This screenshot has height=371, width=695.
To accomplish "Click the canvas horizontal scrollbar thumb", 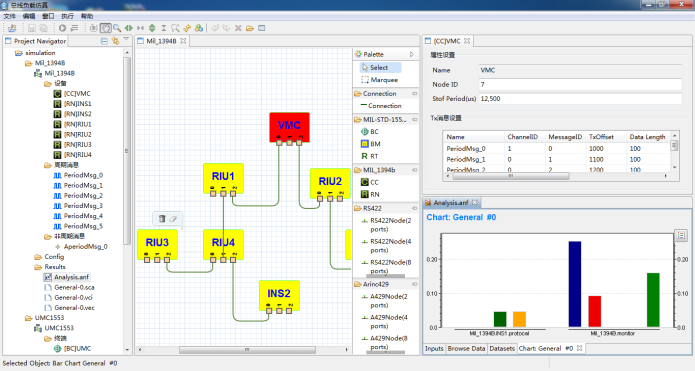I will 247,350.
